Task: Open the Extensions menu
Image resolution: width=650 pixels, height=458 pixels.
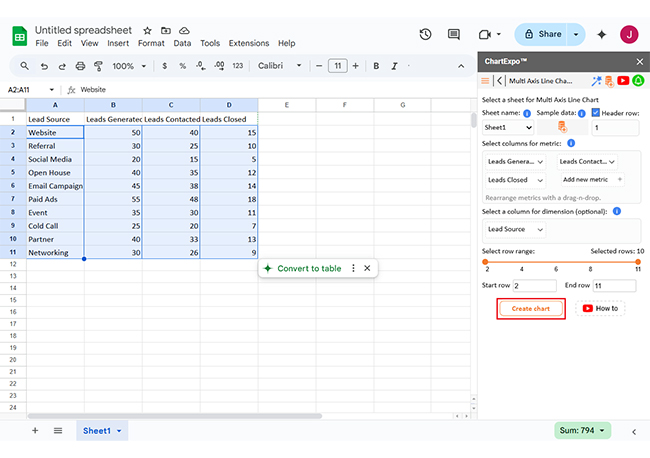Action: 248,44
